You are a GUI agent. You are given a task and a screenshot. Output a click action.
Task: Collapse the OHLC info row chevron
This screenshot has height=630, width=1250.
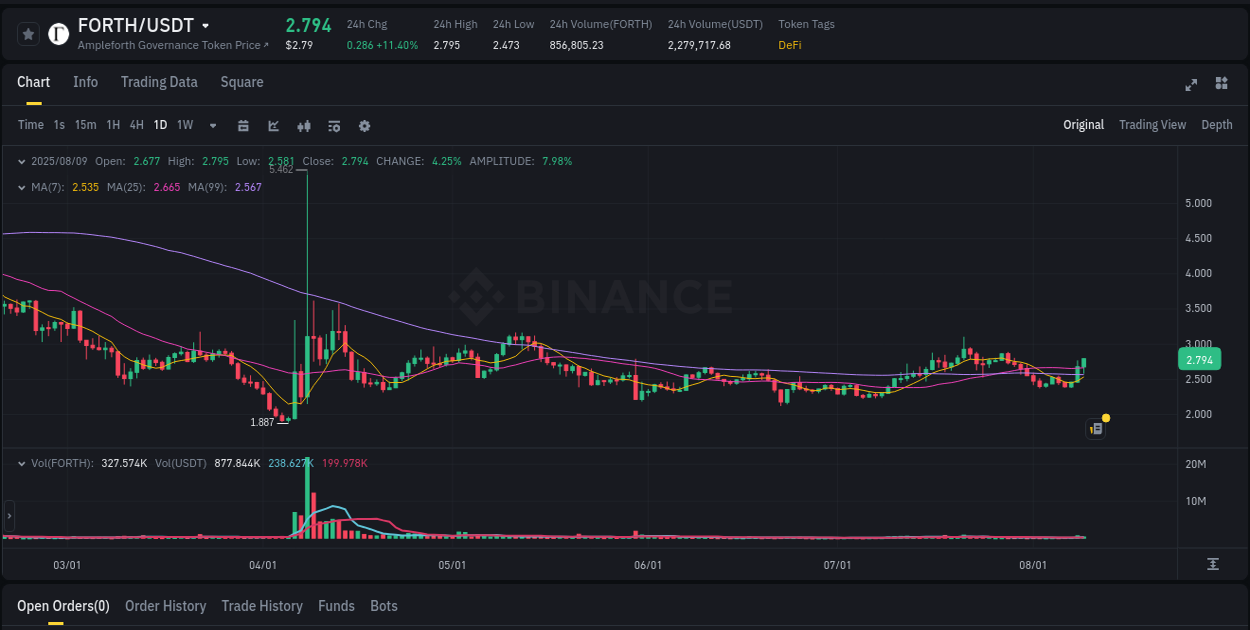coord(22,160)
